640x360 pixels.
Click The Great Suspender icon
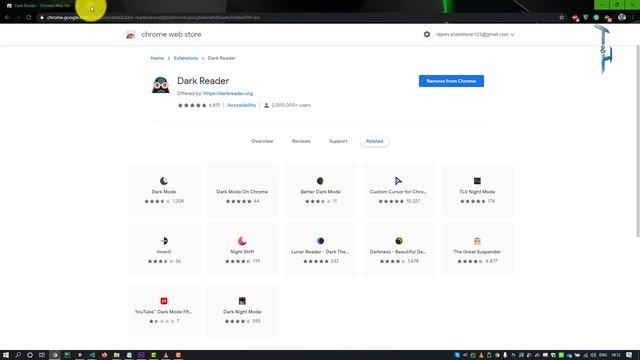477,241
